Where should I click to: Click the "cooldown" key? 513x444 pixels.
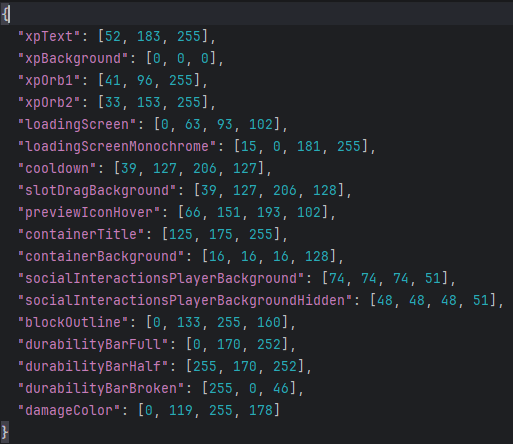(x=57, y=168)
